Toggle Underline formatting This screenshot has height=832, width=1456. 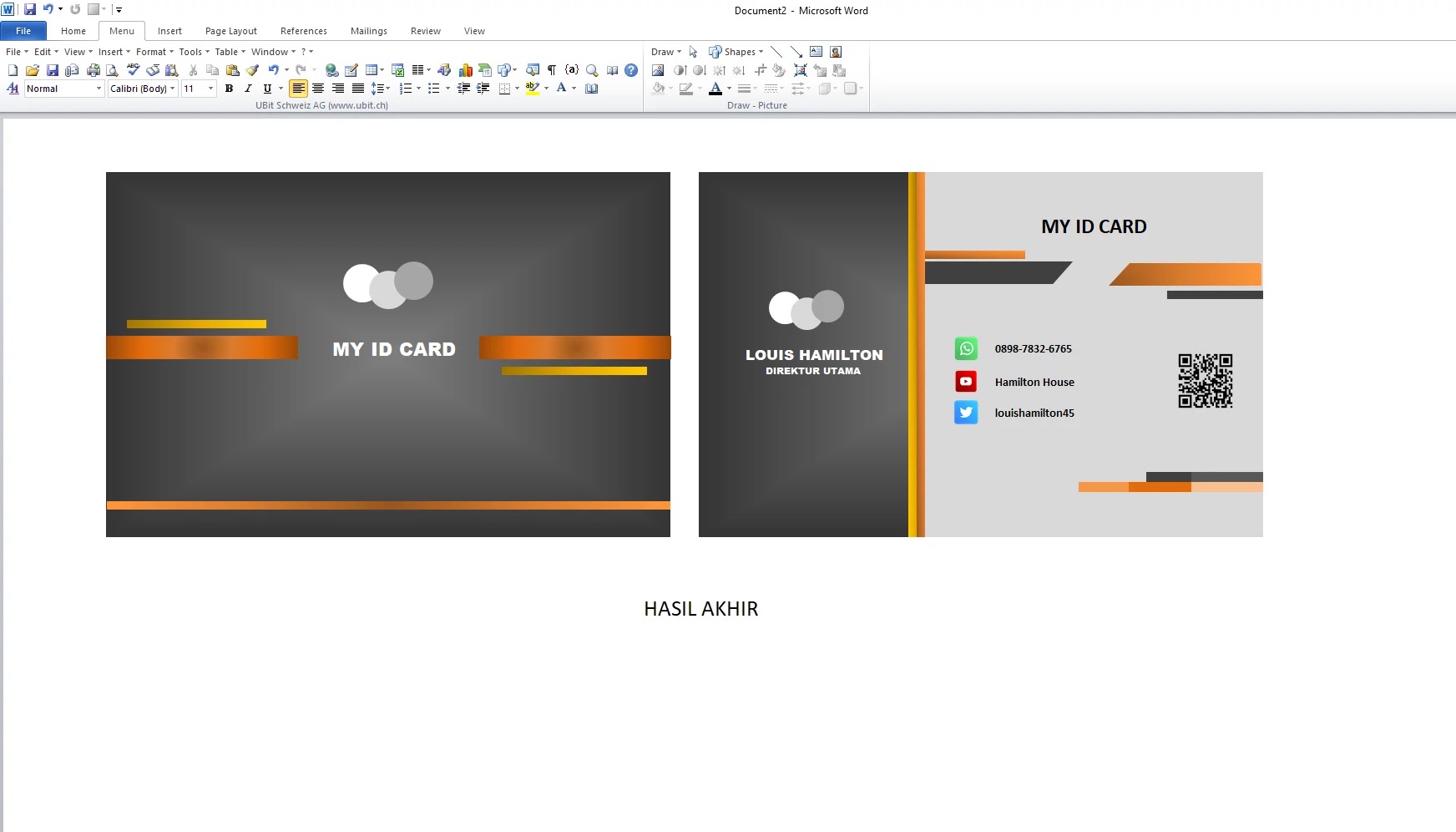(267, 89)
